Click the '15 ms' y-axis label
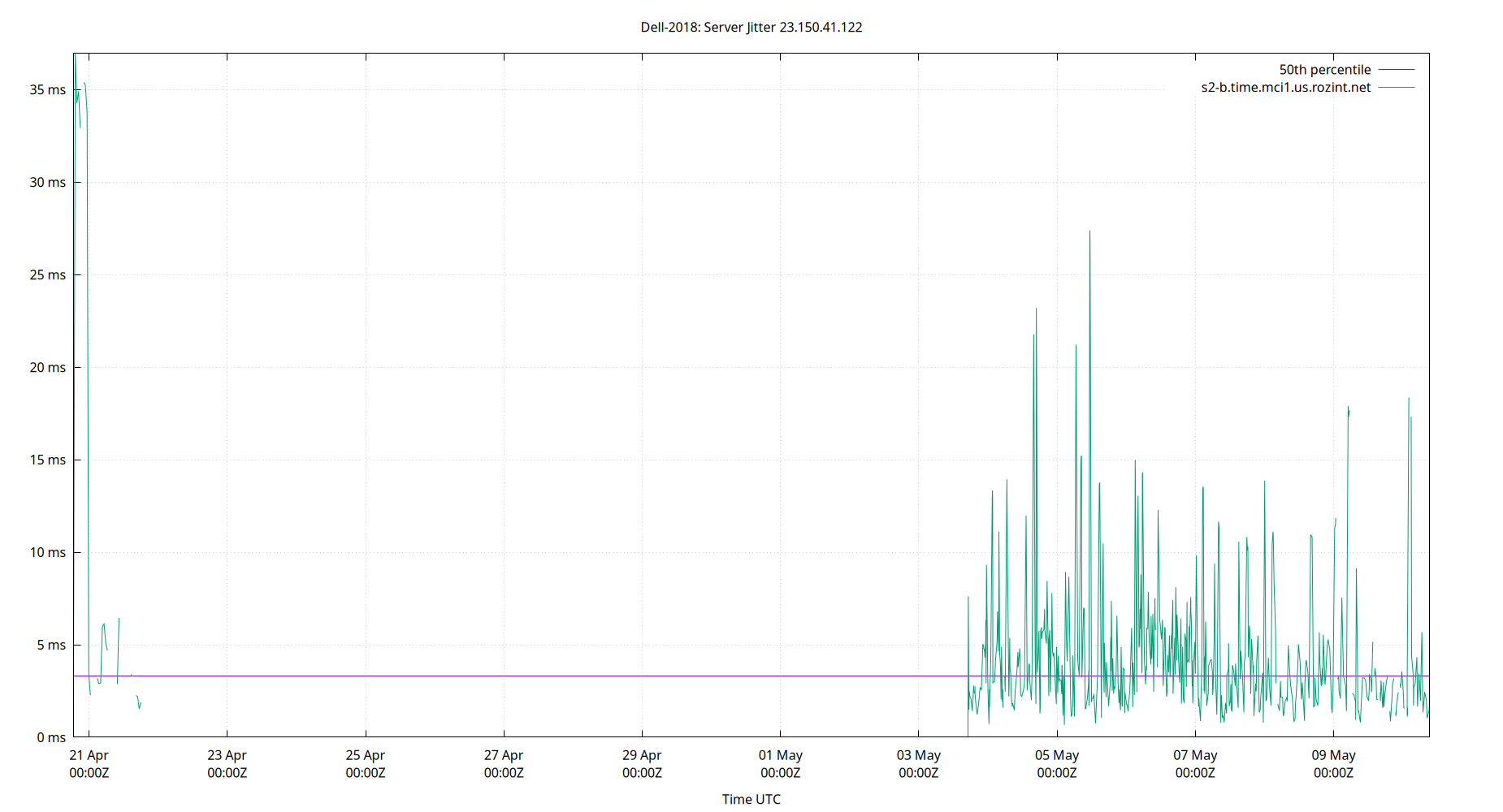The height and width of the screenshot is (812, 1503). click(48, 460)
